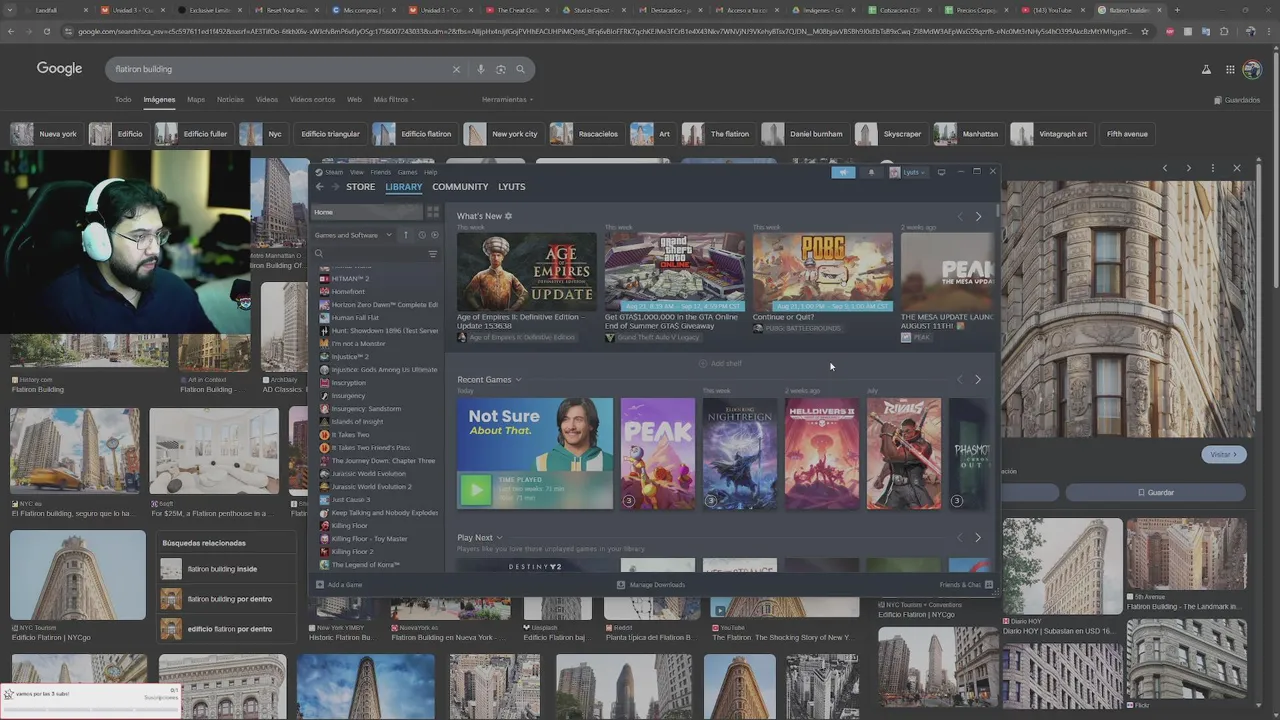Open 'Guardados' saved items link

tap(1237, 100)
